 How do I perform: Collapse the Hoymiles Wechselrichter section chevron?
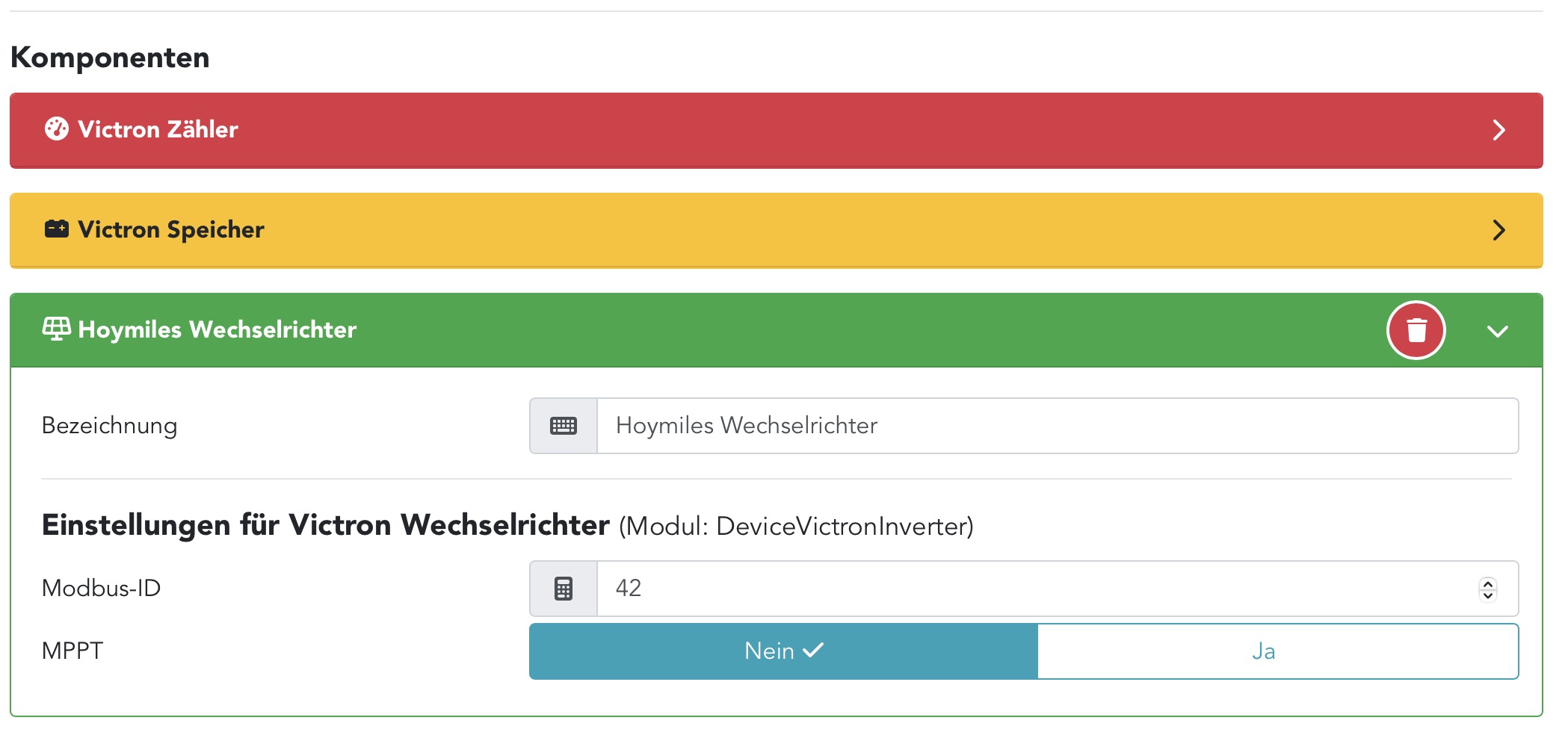point(1498,331)
